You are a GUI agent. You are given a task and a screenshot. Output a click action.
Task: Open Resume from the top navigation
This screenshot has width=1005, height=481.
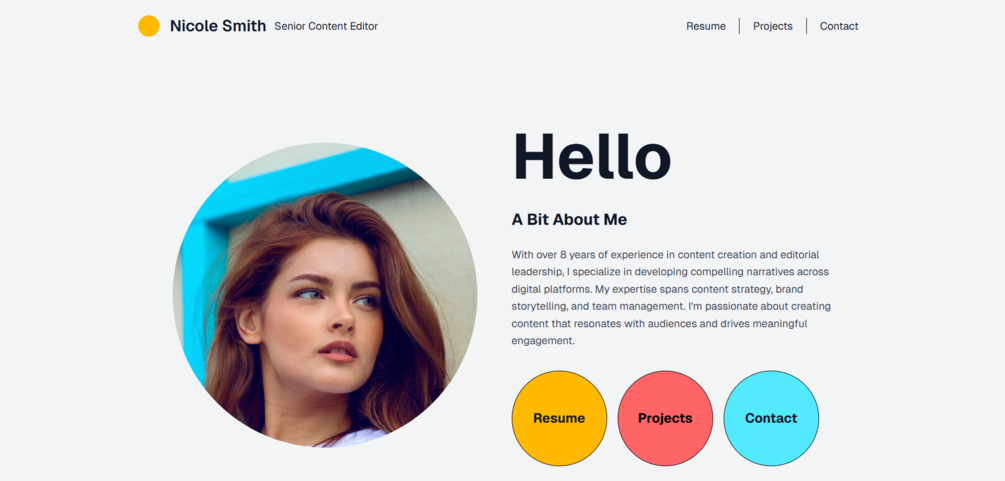[706, 26]
